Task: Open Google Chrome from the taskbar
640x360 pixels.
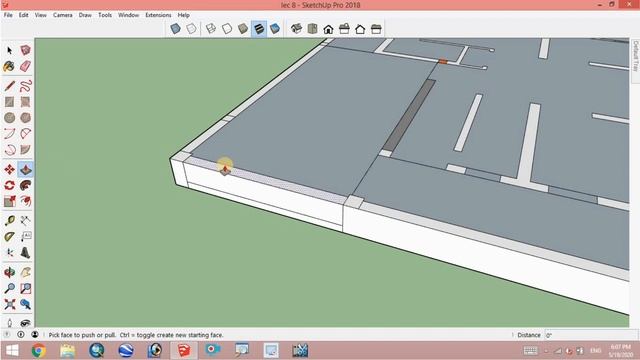Action: tap(39, 351)
